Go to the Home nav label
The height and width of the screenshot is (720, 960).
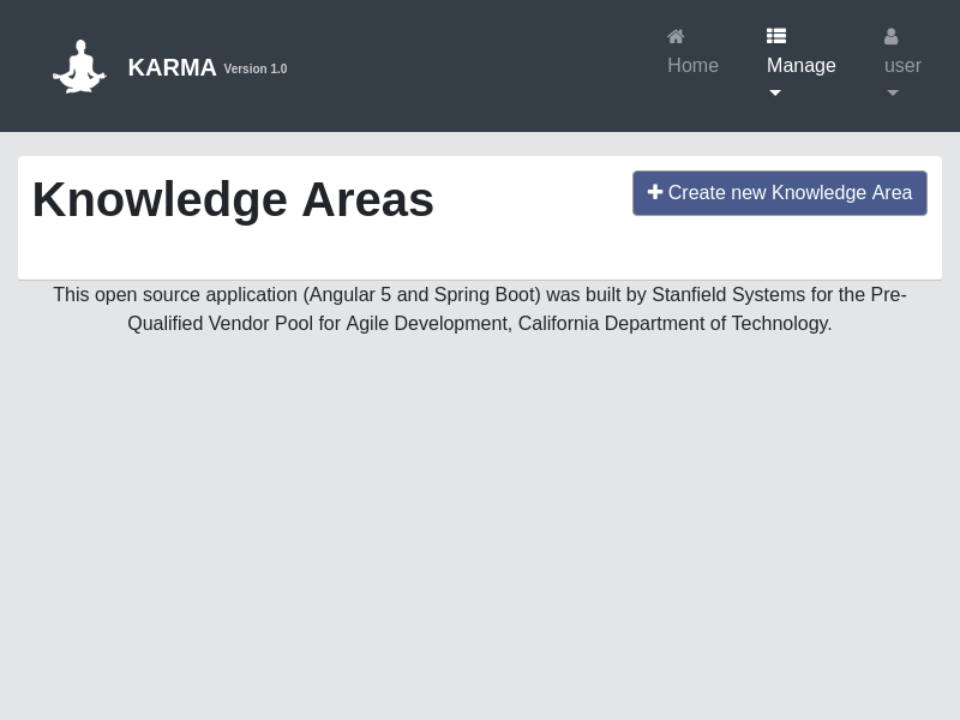[693, 66]
